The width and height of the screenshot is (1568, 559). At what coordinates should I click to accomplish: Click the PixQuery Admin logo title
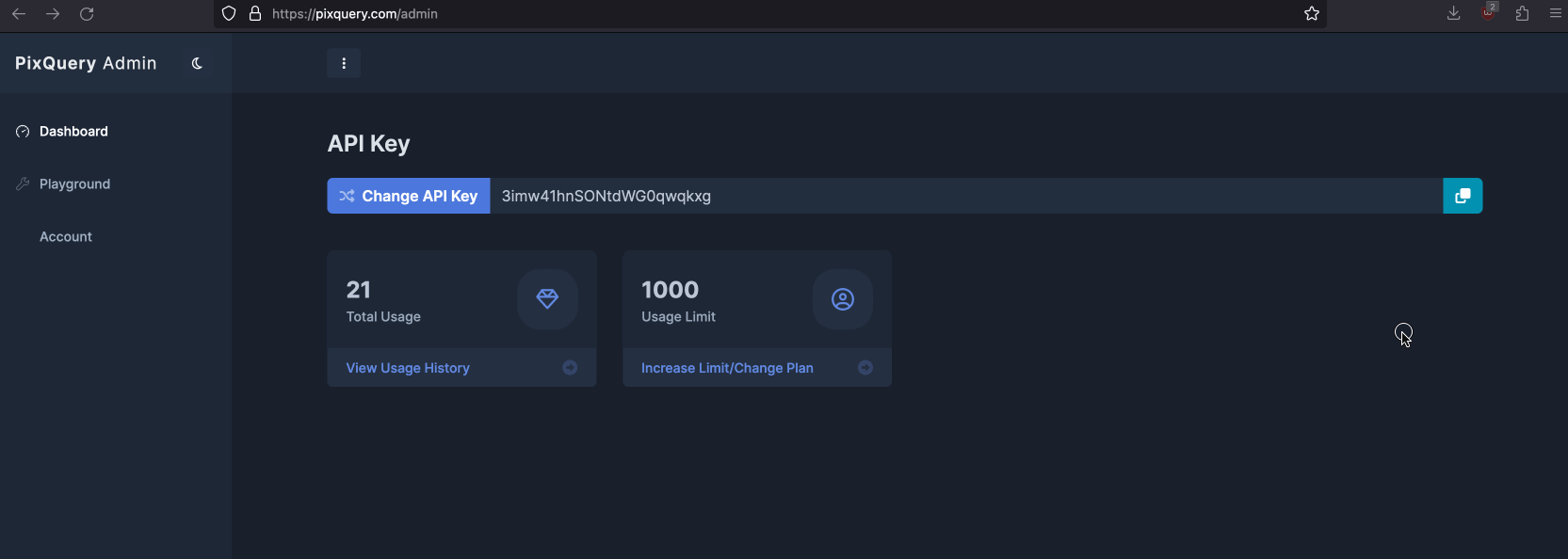[86, 63]
